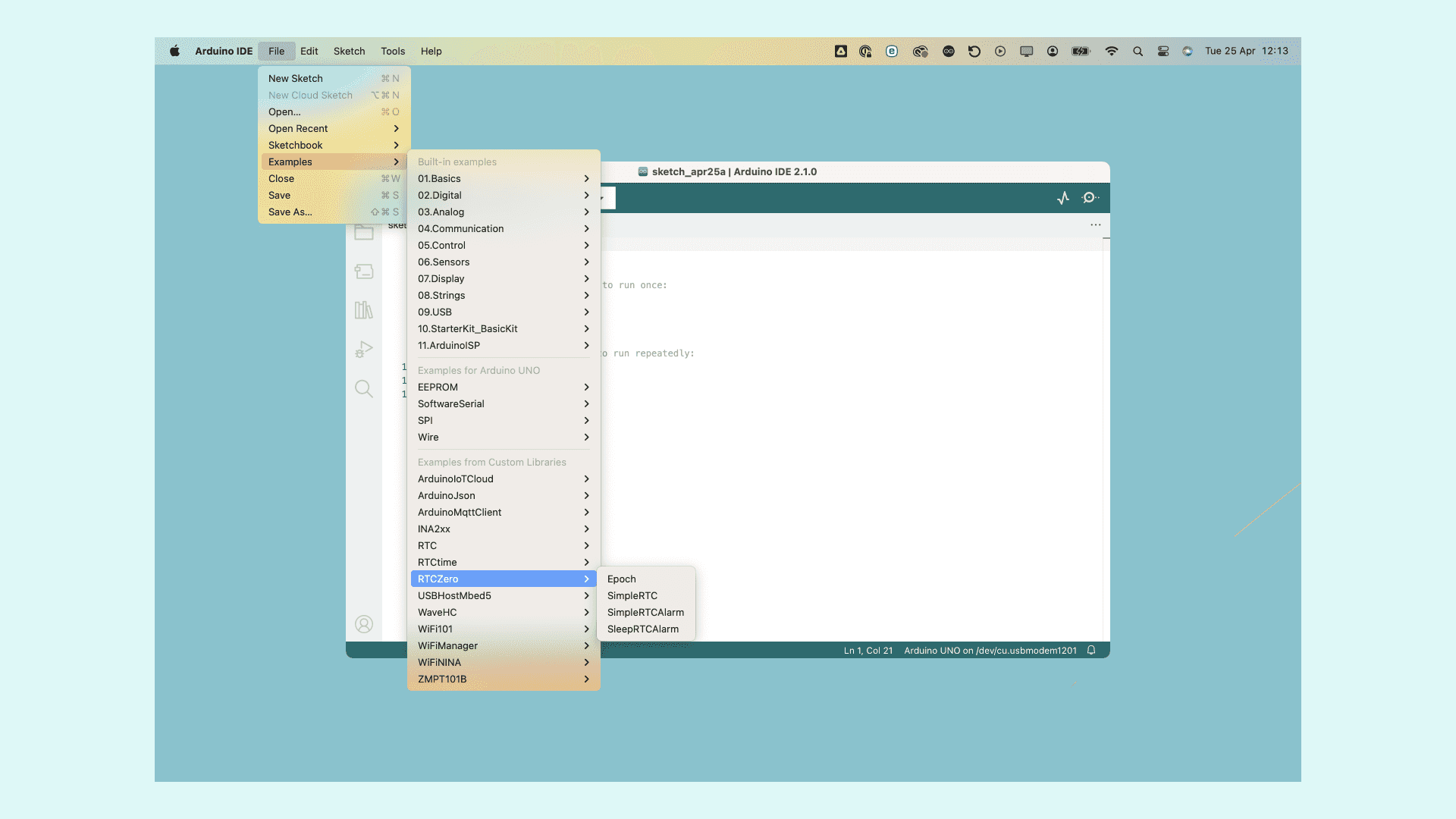
Task: Expand the WiFiNINA examples submenu
Action: 503,663
